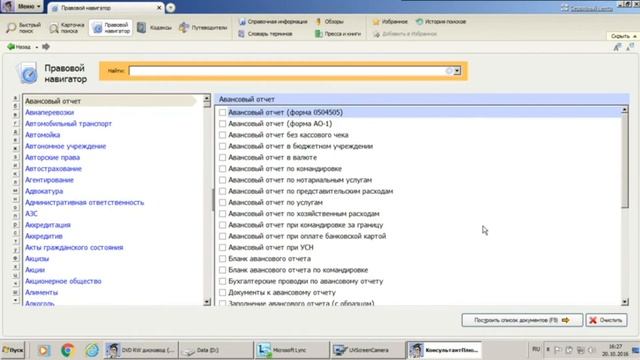This screenshot has width=640, height=360.
Task: Open Словарь терминов
Action: pos(265,34)
